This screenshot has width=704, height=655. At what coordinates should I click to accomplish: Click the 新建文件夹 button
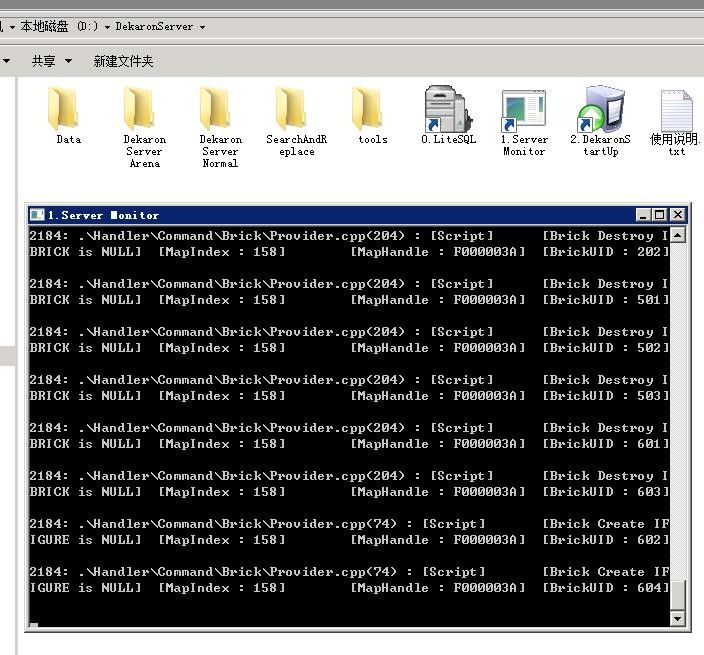[x=123, y=61]
